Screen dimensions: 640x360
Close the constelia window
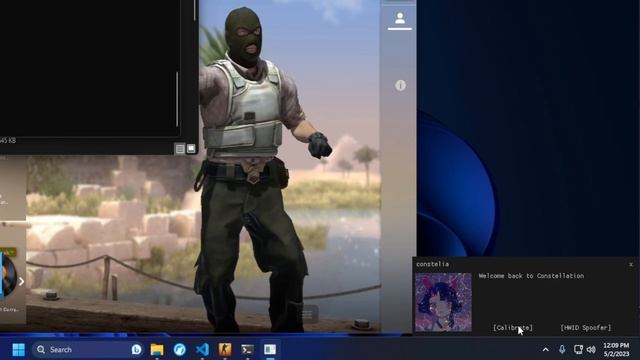(x=631, y=264)
